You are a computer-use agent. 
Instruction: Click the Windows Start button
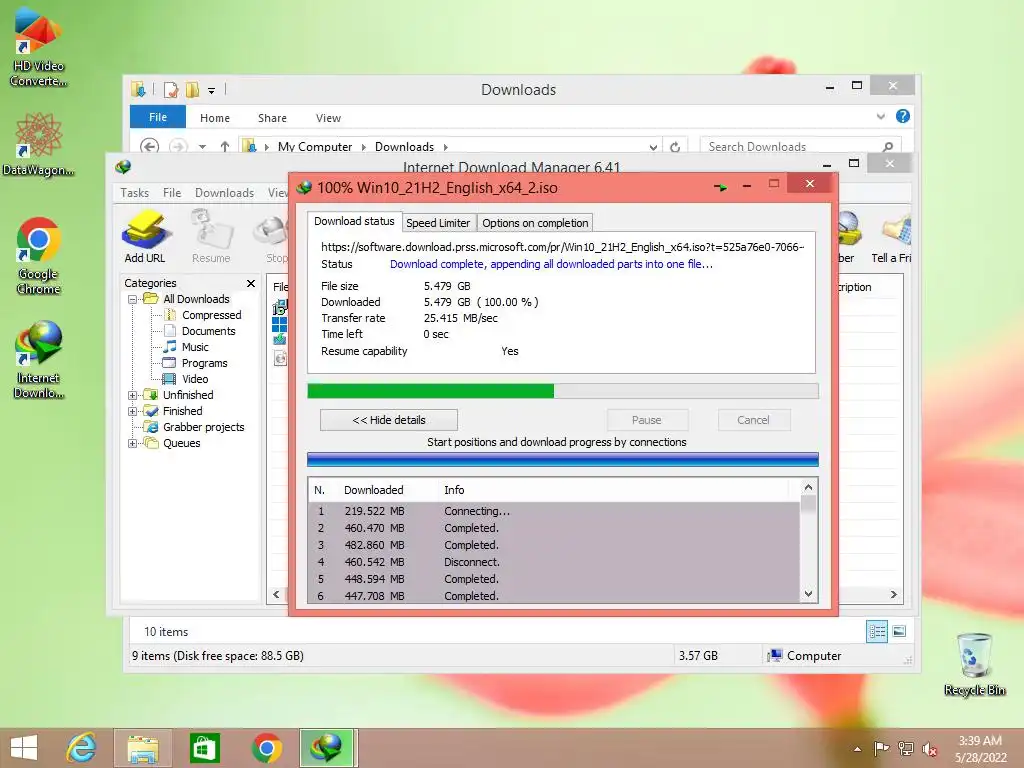click(x=24, y=748)
